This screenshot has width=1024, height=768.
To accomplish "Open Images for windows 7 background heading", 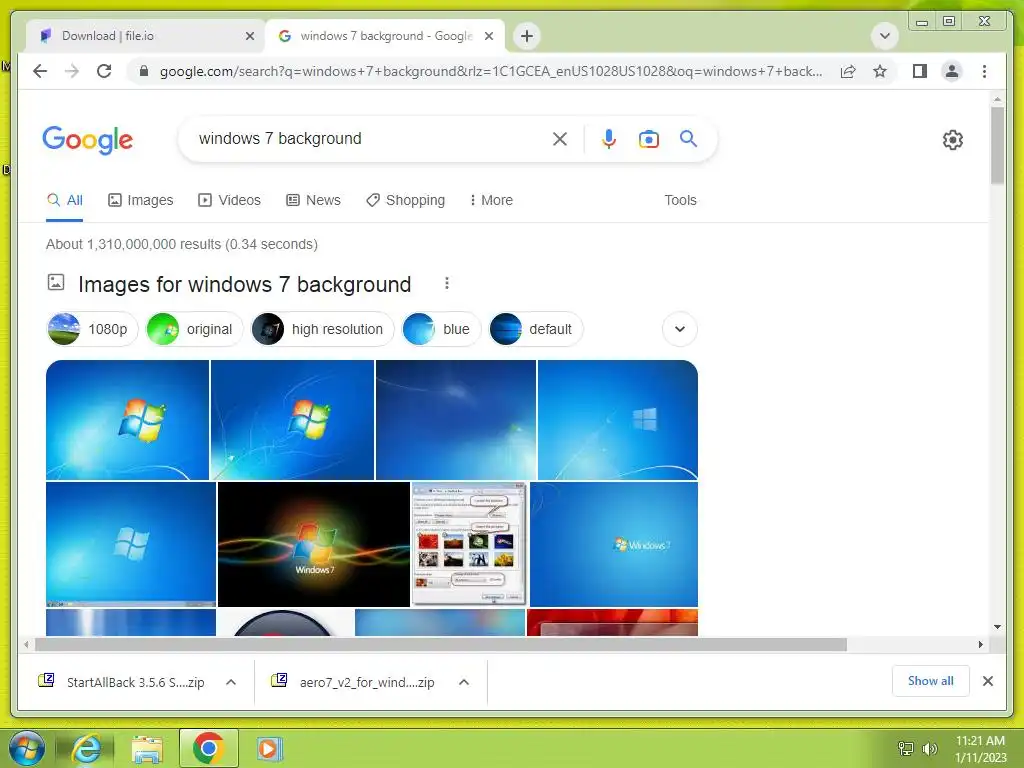I will click(244, 284).
